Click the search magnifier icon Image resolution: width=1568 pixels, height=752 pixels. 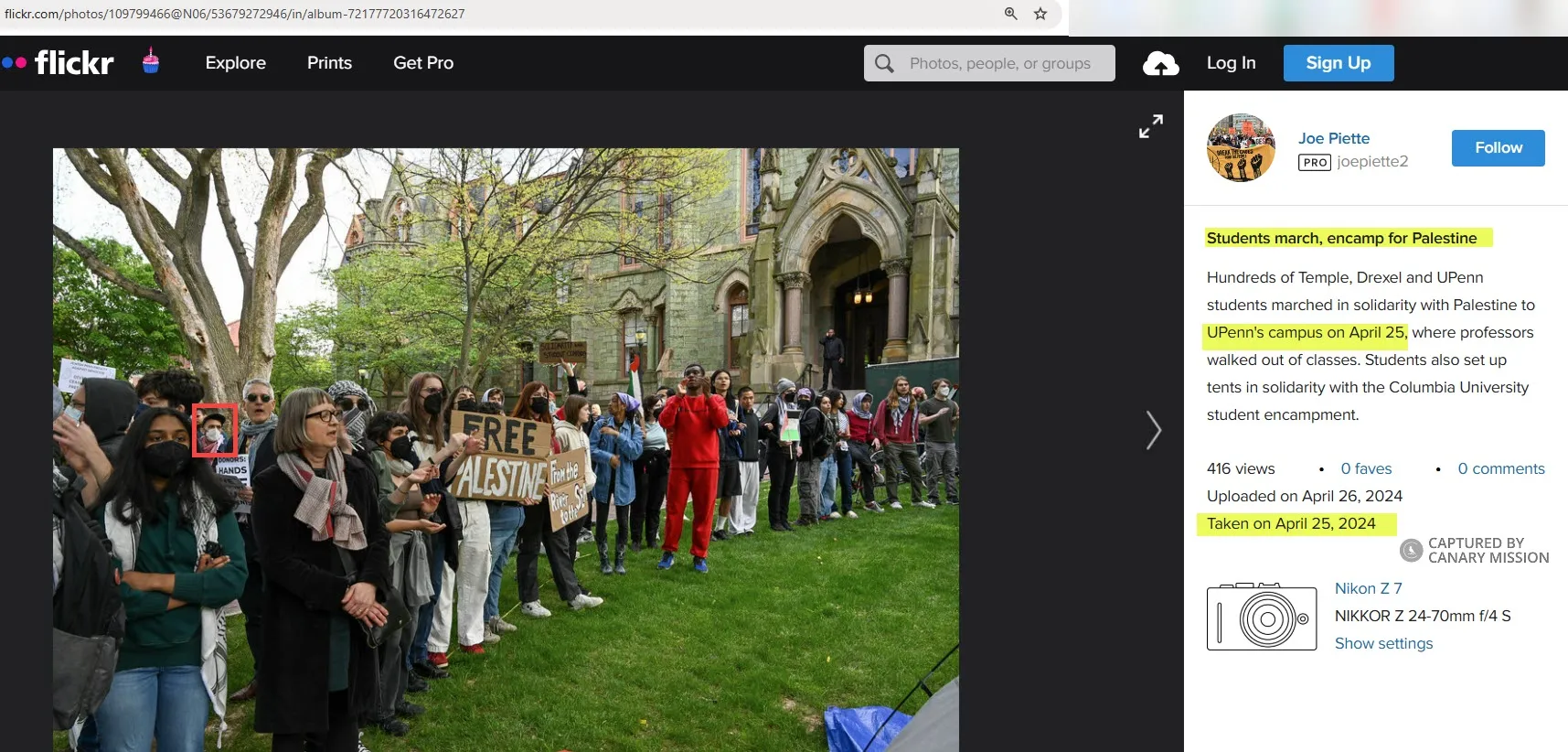(884, 63)
